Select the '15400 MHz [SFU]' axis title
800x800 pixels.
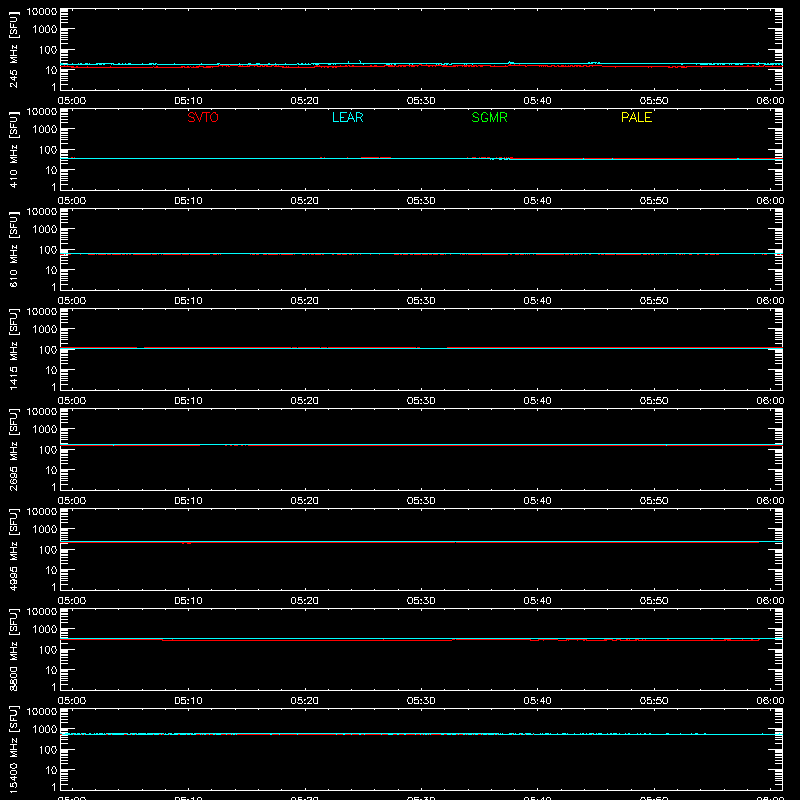tap(14, 749)
